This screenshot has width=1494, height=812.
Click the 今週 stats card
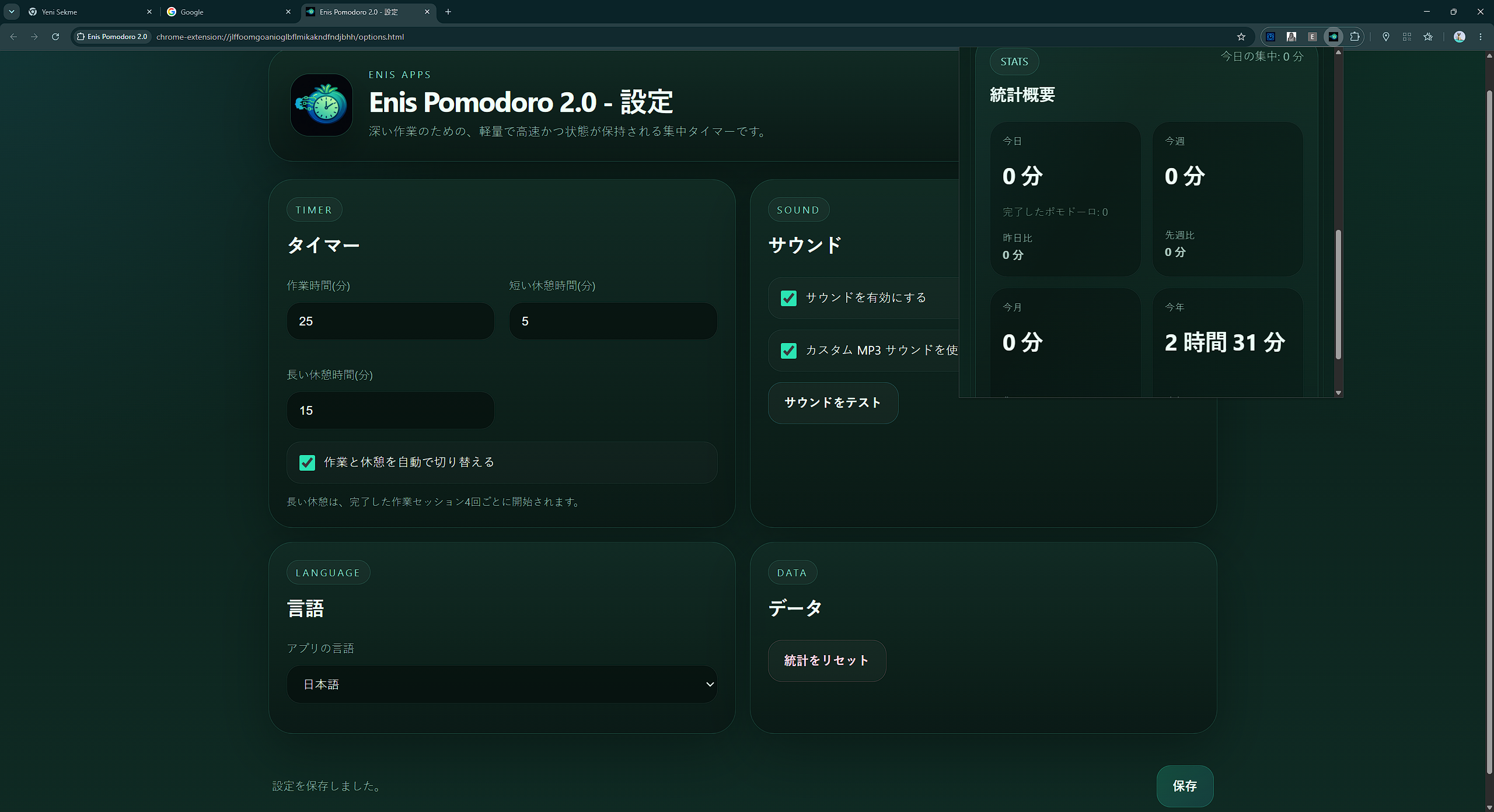[1228, 199]
